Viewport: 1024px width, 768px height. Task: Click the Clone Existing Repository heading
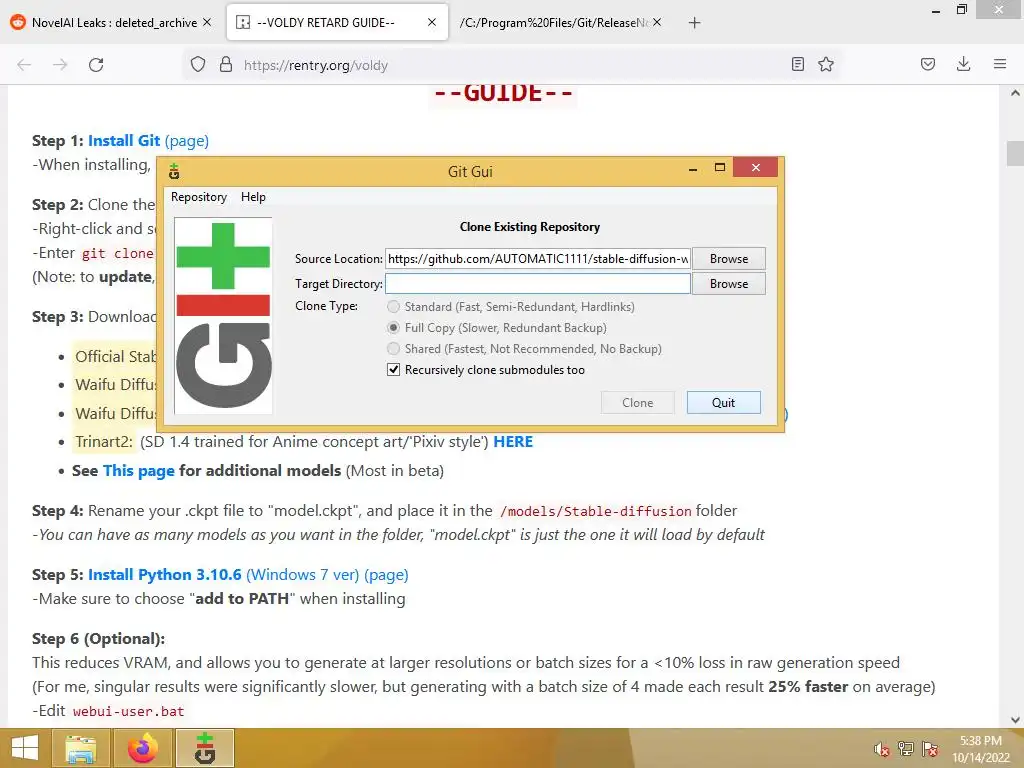[x=530, y=227]
